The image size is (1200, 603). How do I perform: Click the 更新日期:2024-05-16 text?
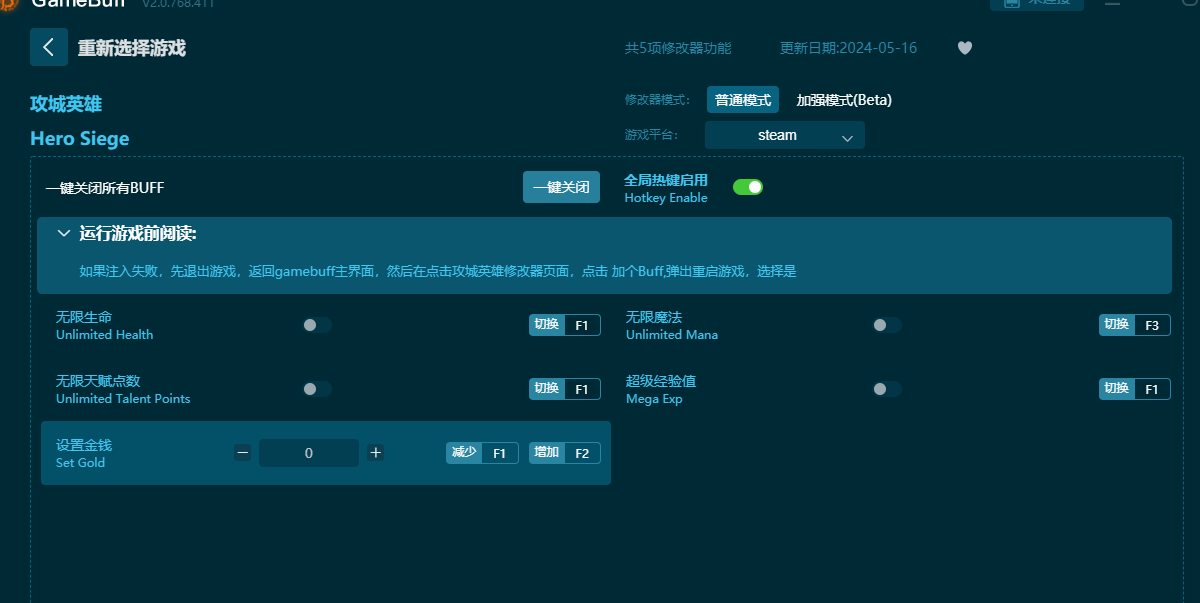pos(848,48)
